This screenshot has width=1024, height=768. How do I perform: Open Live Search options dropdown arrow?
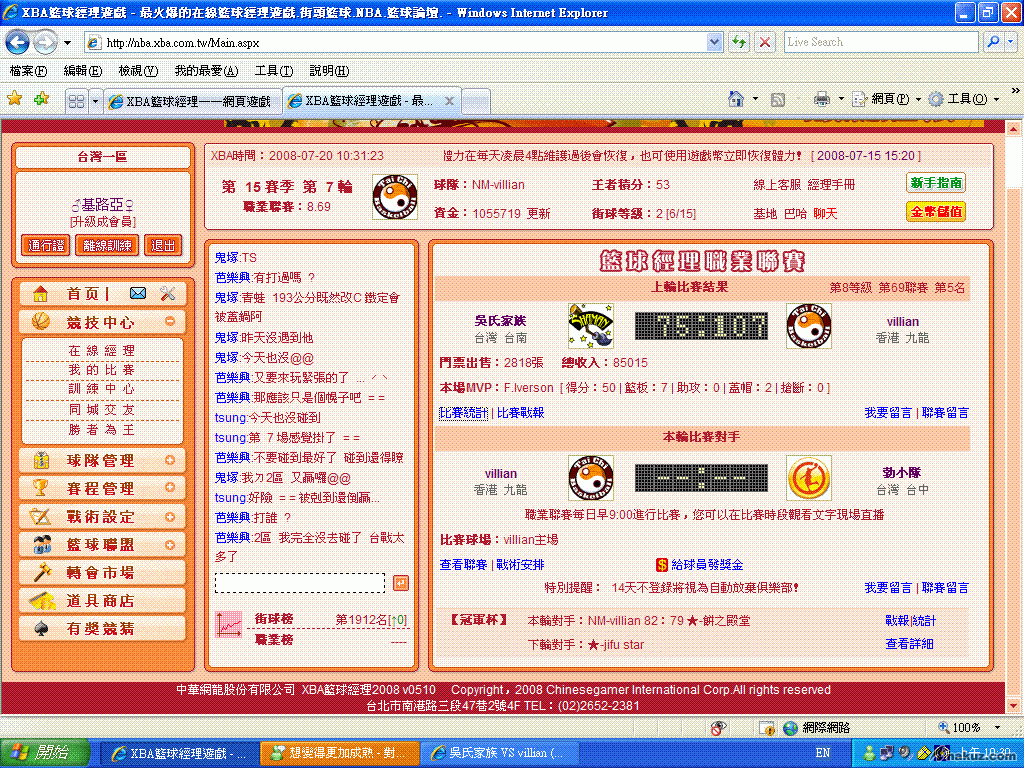coord(1010,42)
